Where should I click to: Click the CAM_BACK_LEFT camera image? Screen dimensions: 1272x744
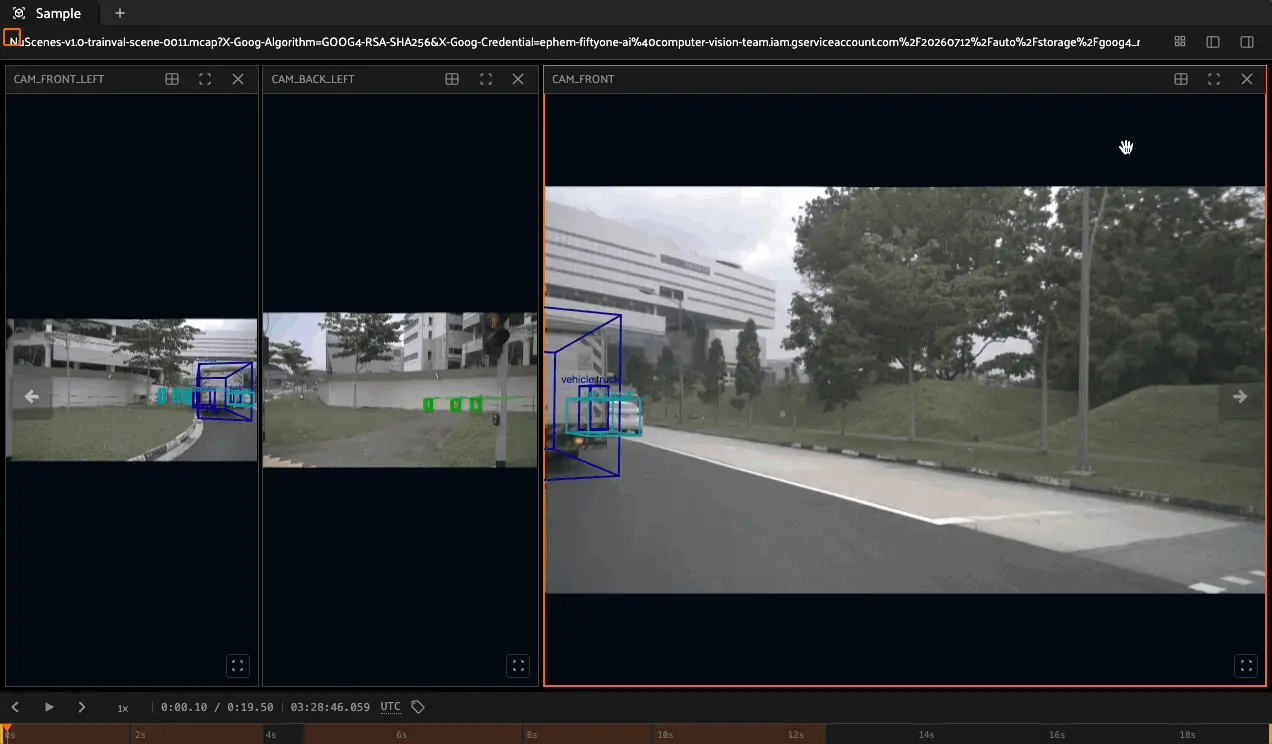tap(400, 390)
